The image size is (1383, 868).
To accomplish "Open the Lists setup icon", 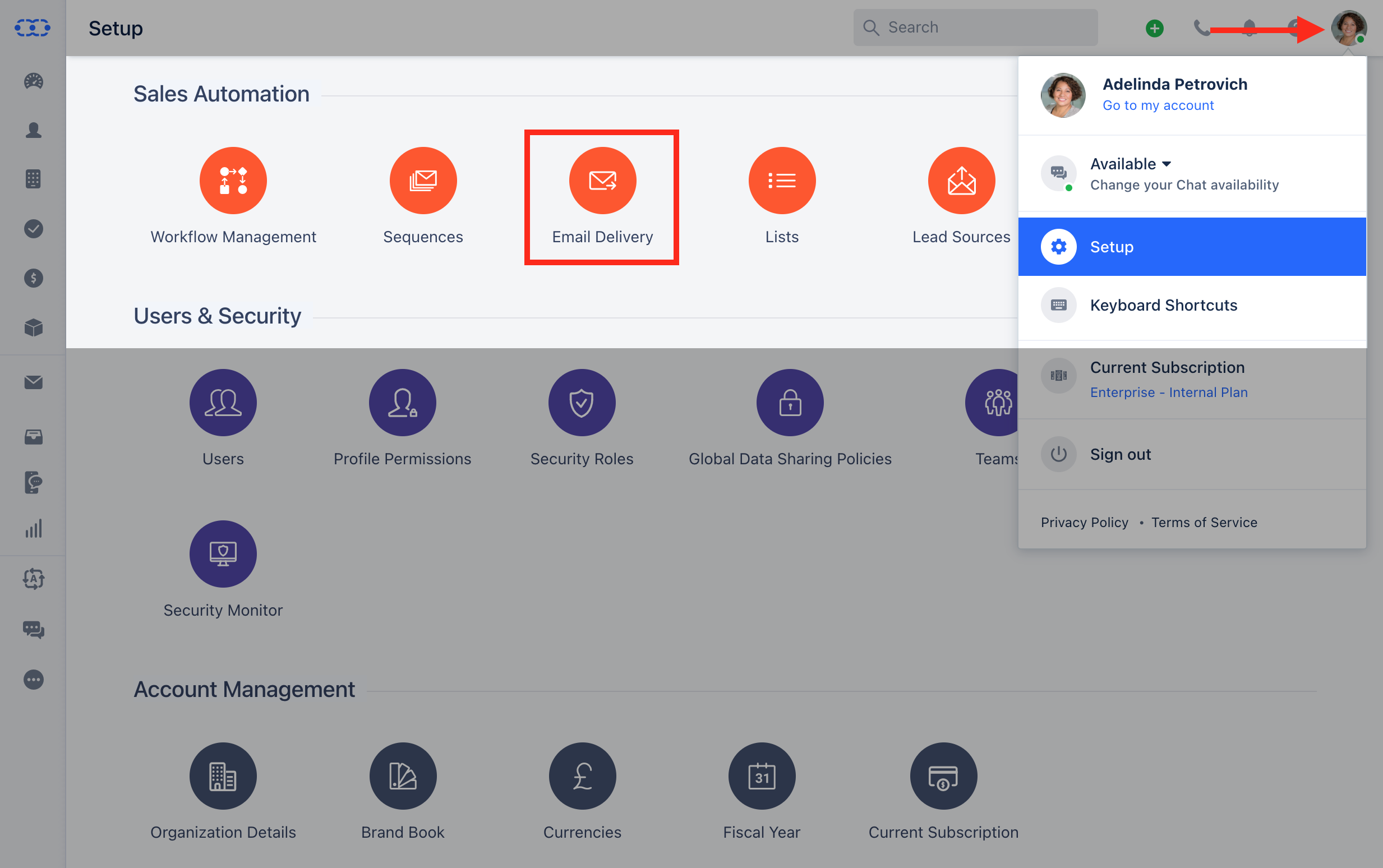I will click(x=781, y=180).
